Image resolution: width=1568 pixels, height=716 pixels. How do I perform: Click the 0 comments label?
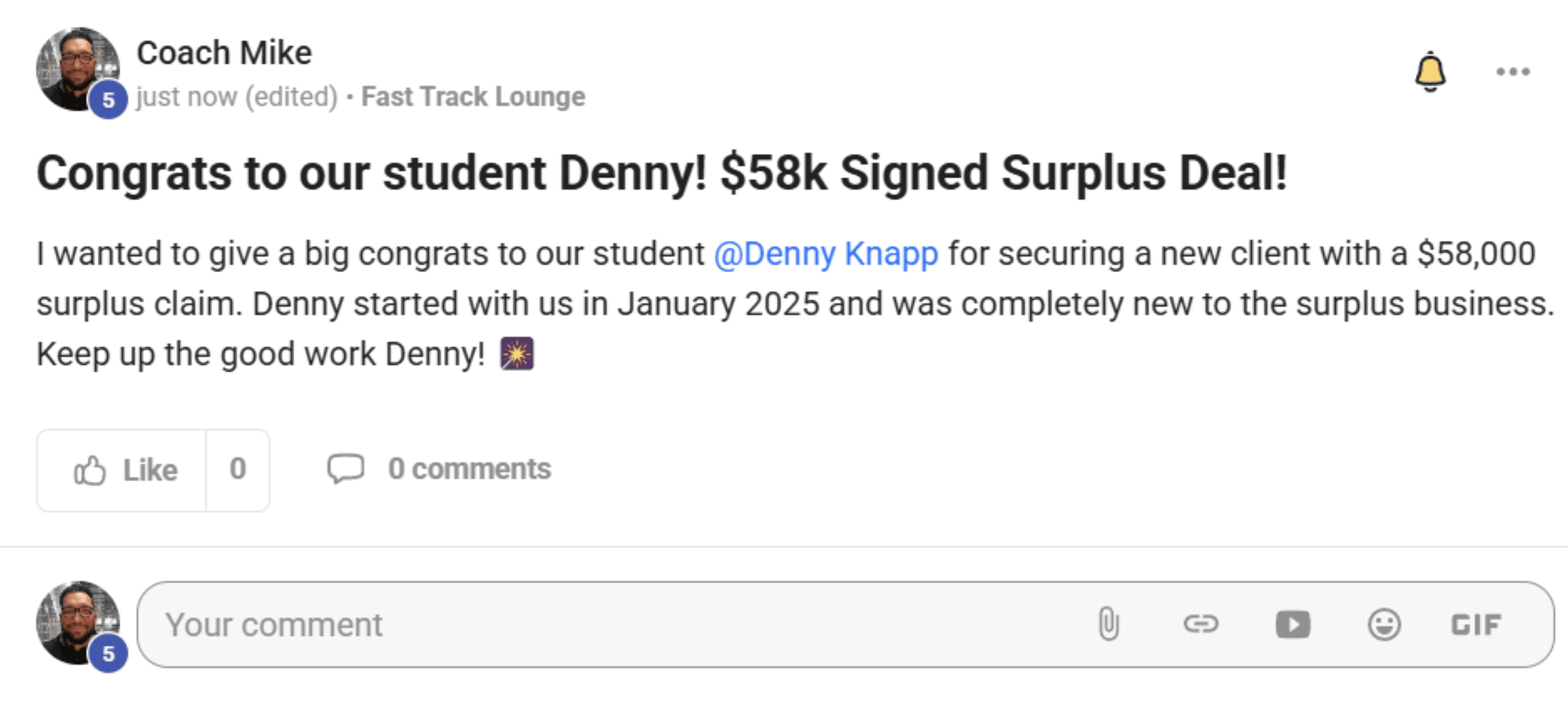pos(470,470)
